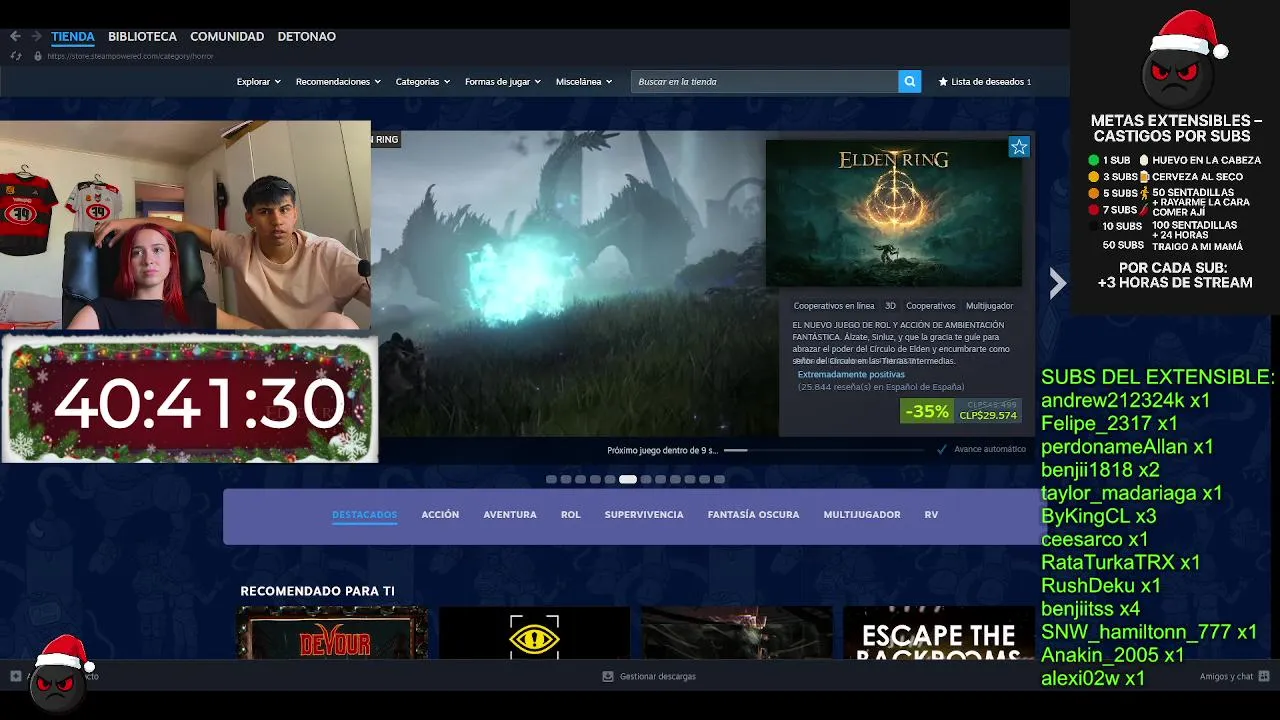Viewport: 1280px width, 720px height.
Task: Click the Elden Ring description paragraph
Action: 903,343
